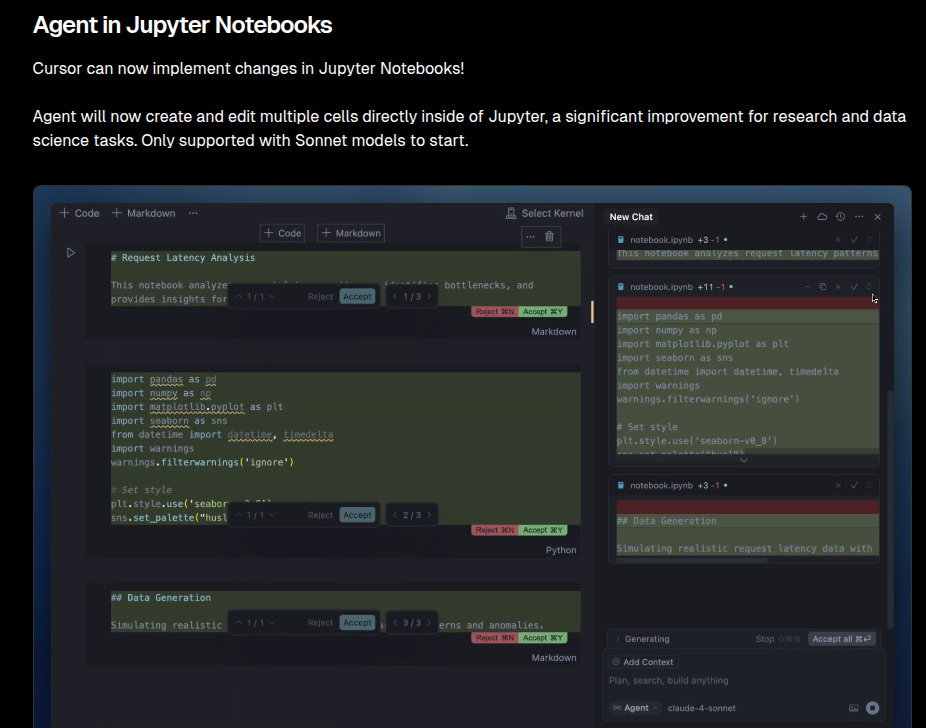Click the Reject ⌘N tag in the imports code cell
This screenshot has height=728, width=926.
click(x=495, y=530)
